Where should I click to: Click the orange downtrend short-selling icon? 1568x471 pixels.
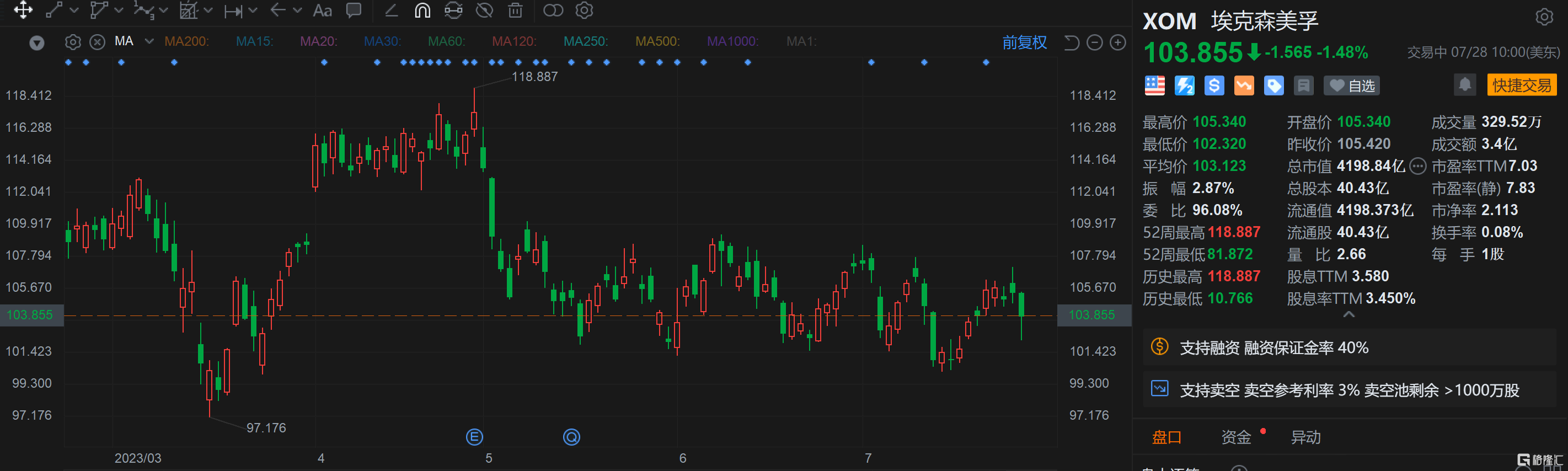(1244, 86)
